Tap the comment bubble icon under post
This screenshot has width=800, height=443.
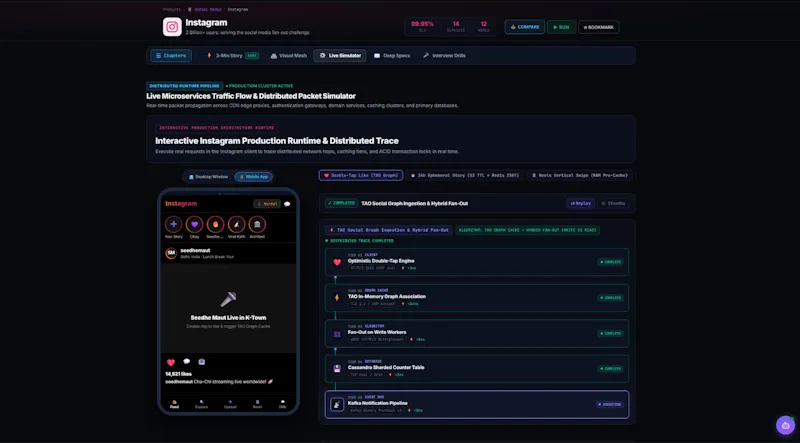point(187,361)
